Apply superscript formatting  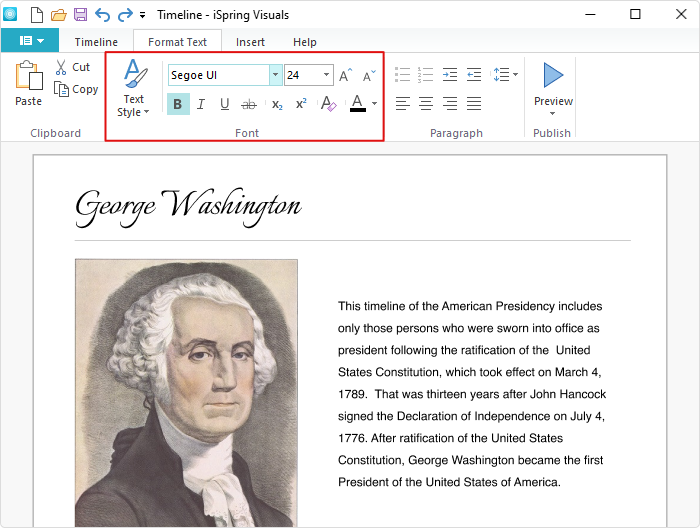[x=301, y=104]
